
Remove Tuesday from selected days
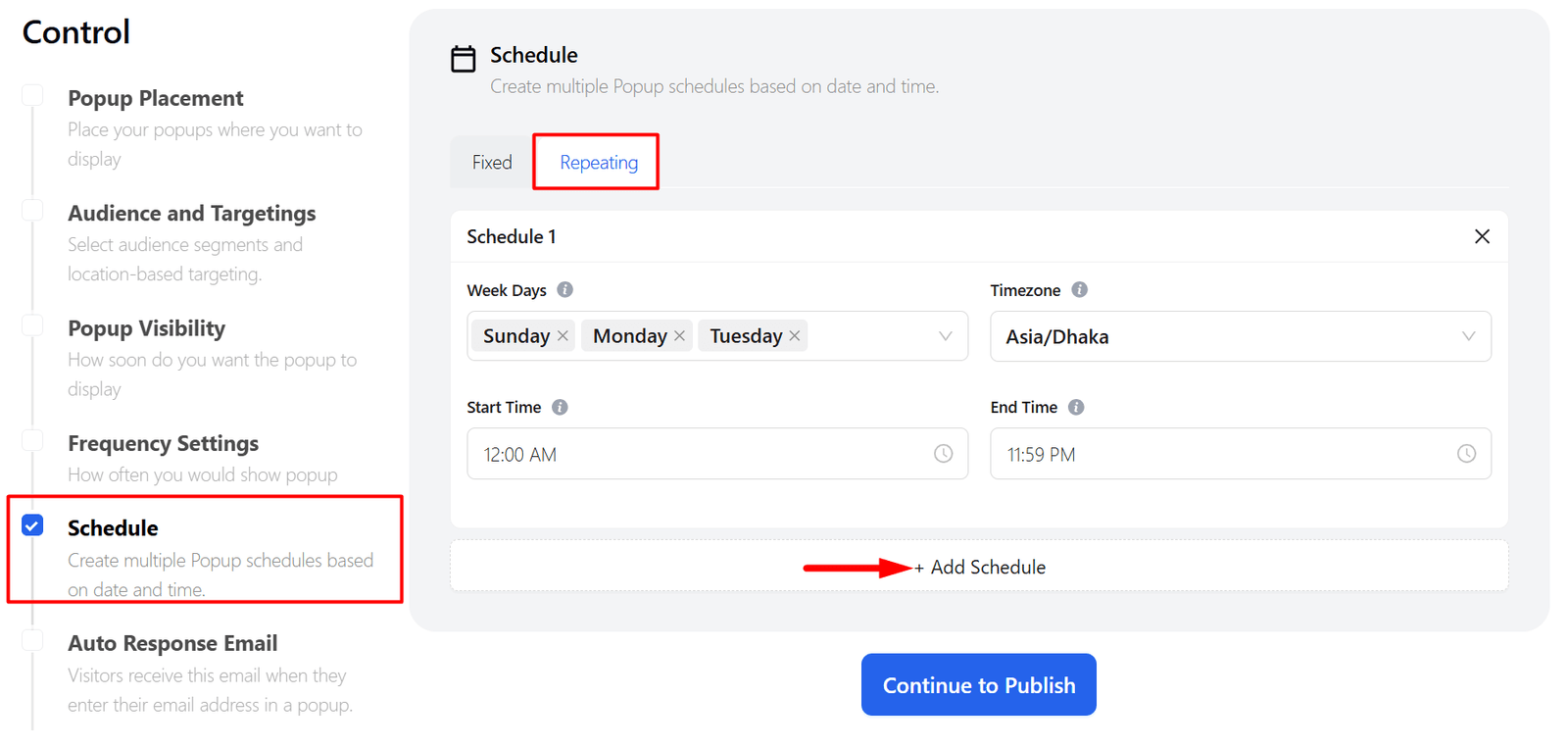(795, 336)
